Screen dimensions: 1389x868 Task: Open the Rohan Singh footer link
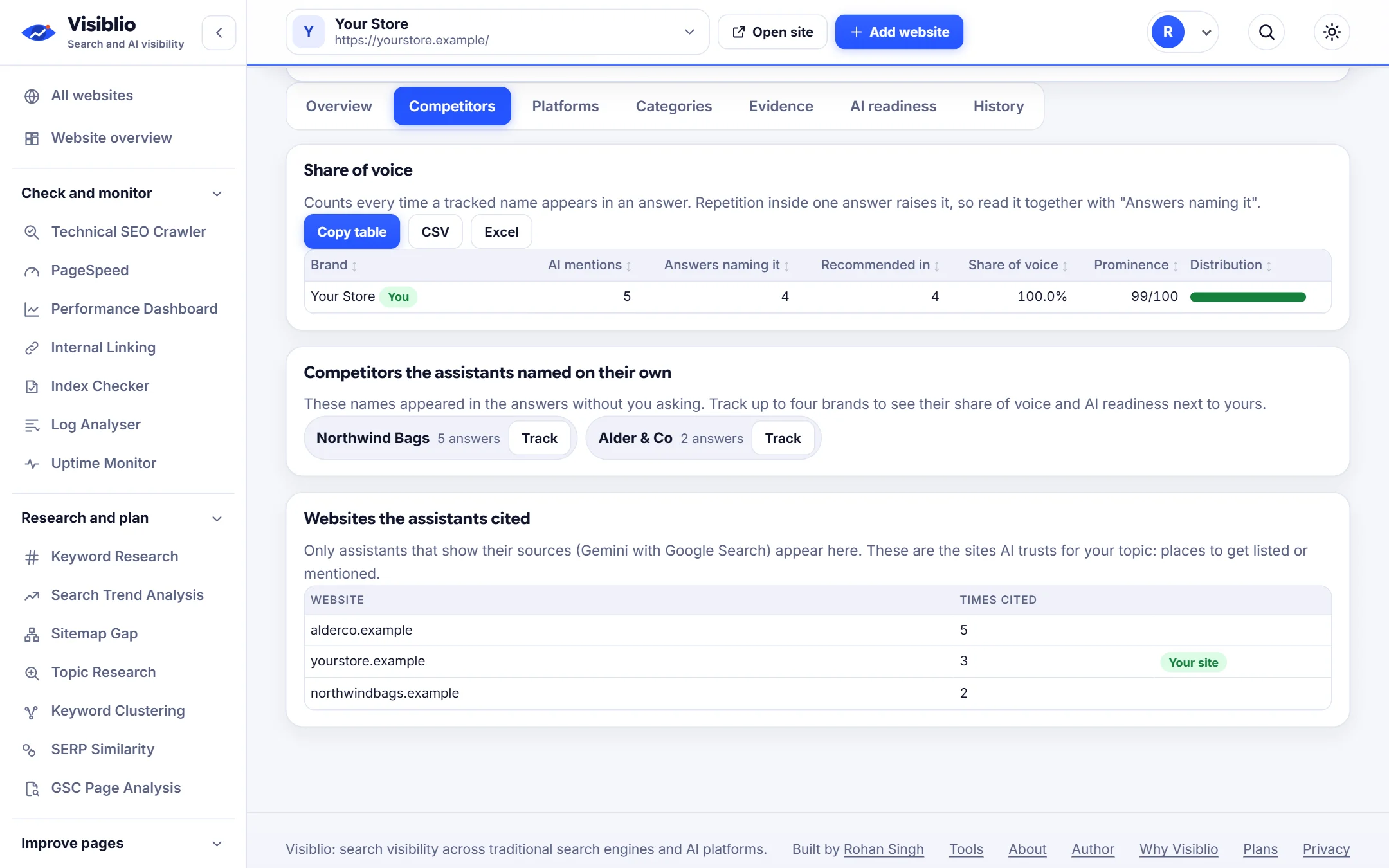[x=884, y=849]
